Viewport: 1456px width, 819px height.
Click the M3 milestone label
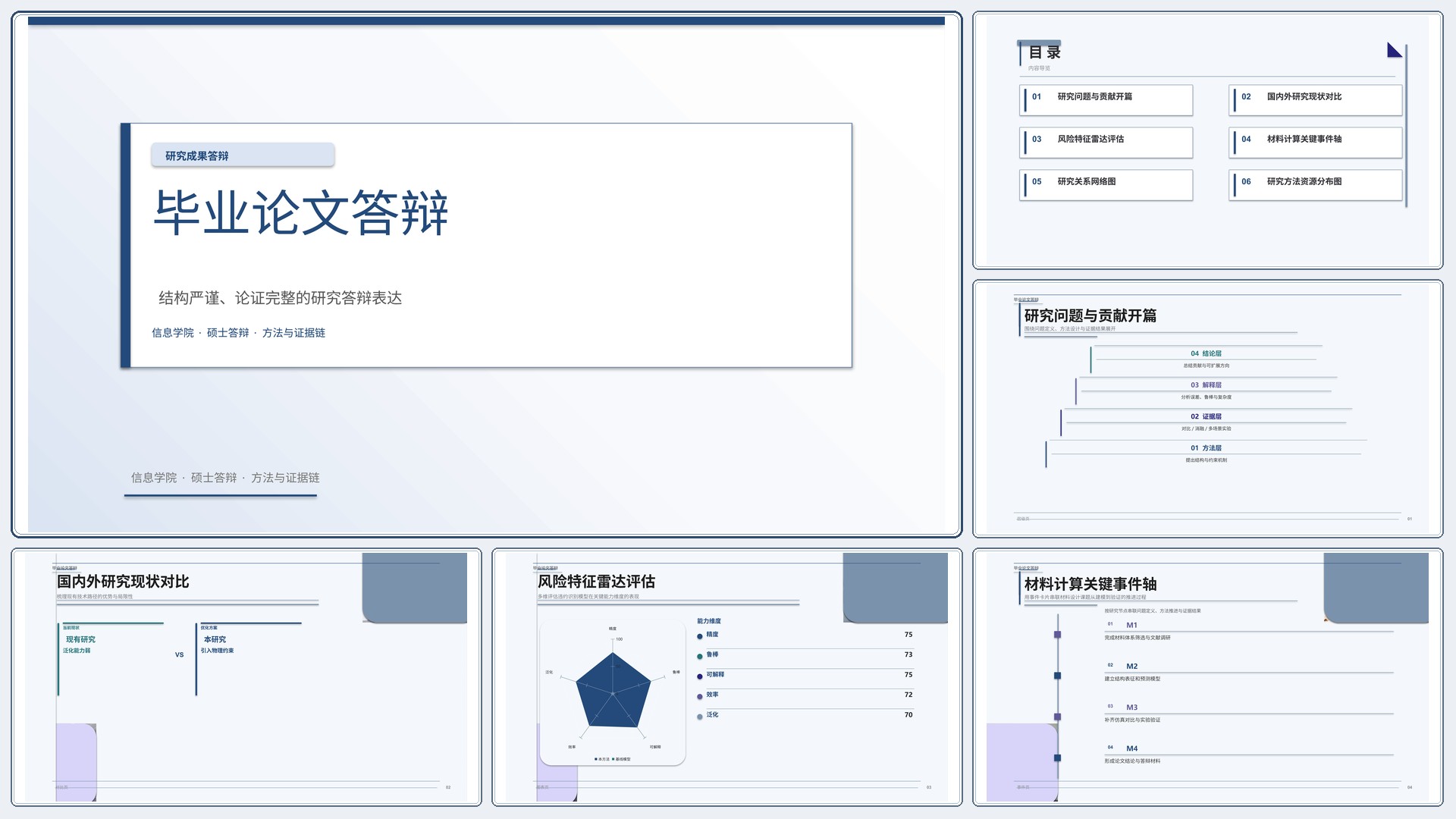coord(1131,707)
